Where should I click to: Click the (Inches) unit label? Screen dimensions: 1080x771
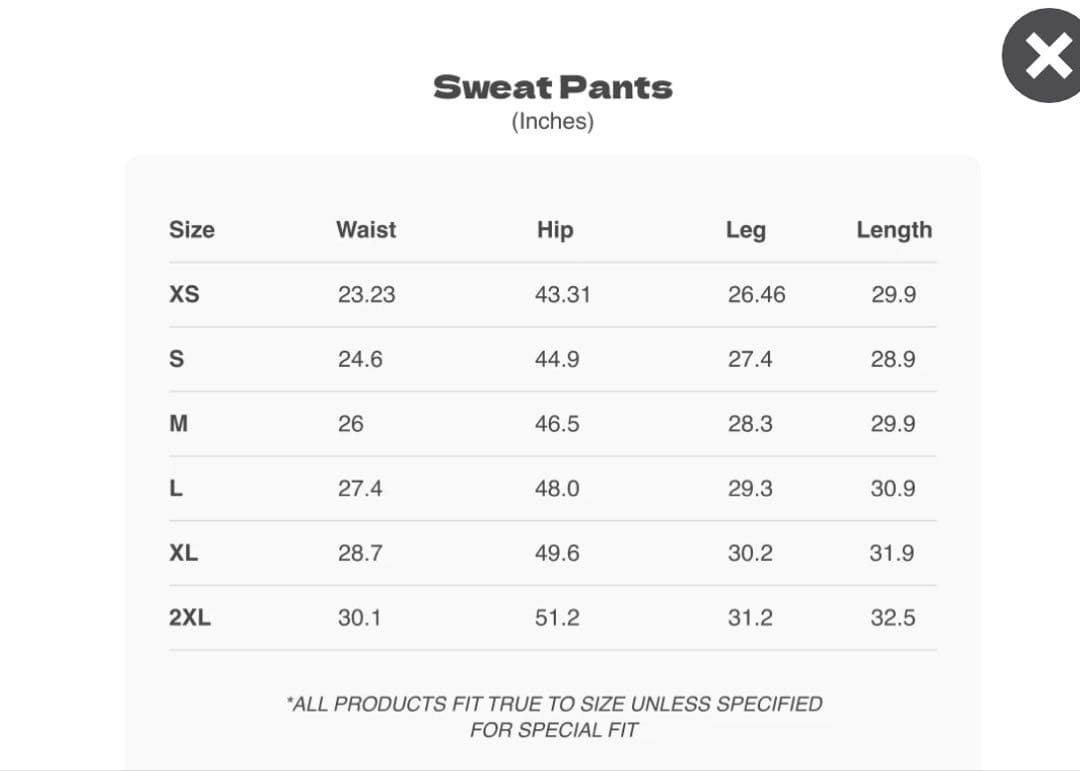tap(552, 122)
